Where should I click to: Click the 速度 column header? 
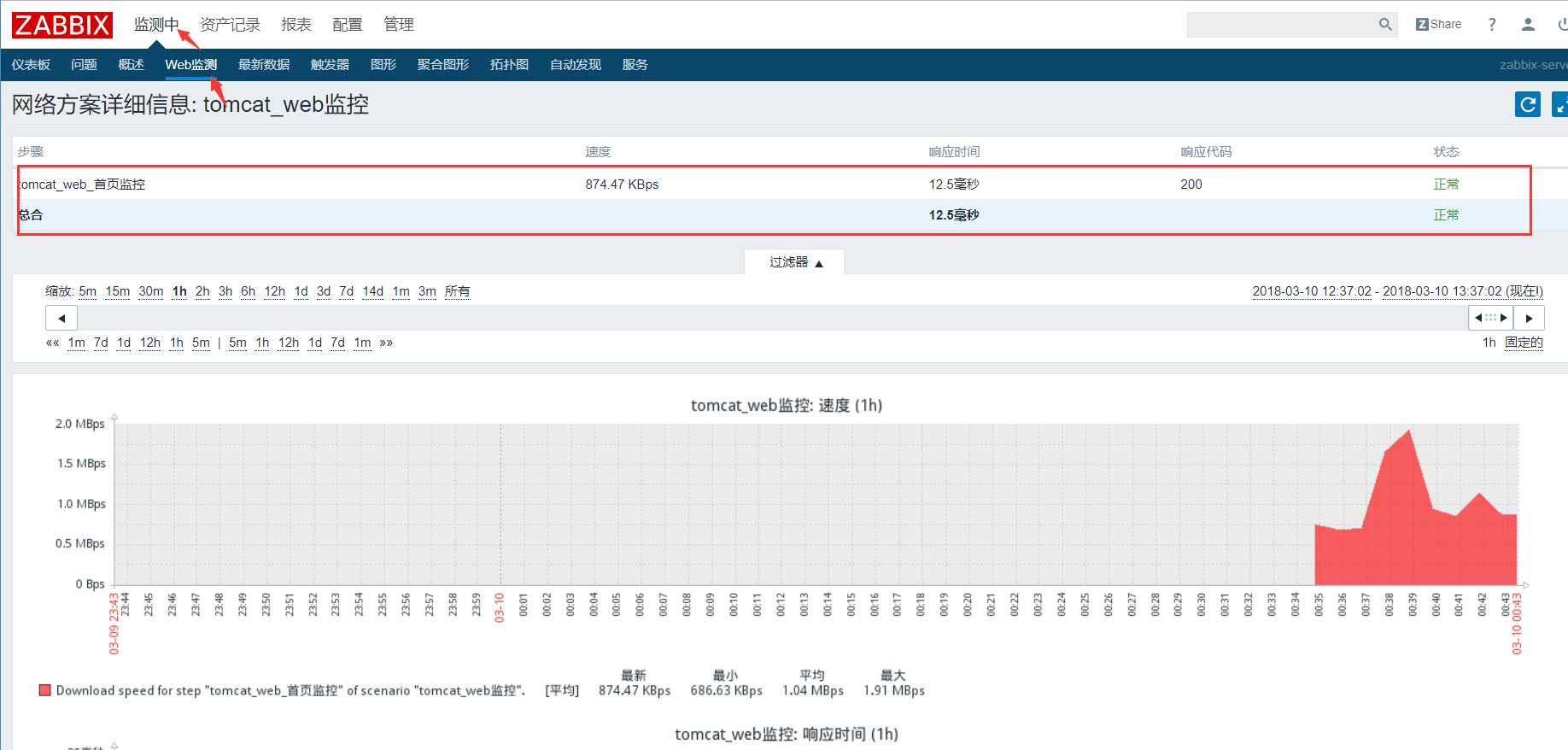(x=598, y=152)
